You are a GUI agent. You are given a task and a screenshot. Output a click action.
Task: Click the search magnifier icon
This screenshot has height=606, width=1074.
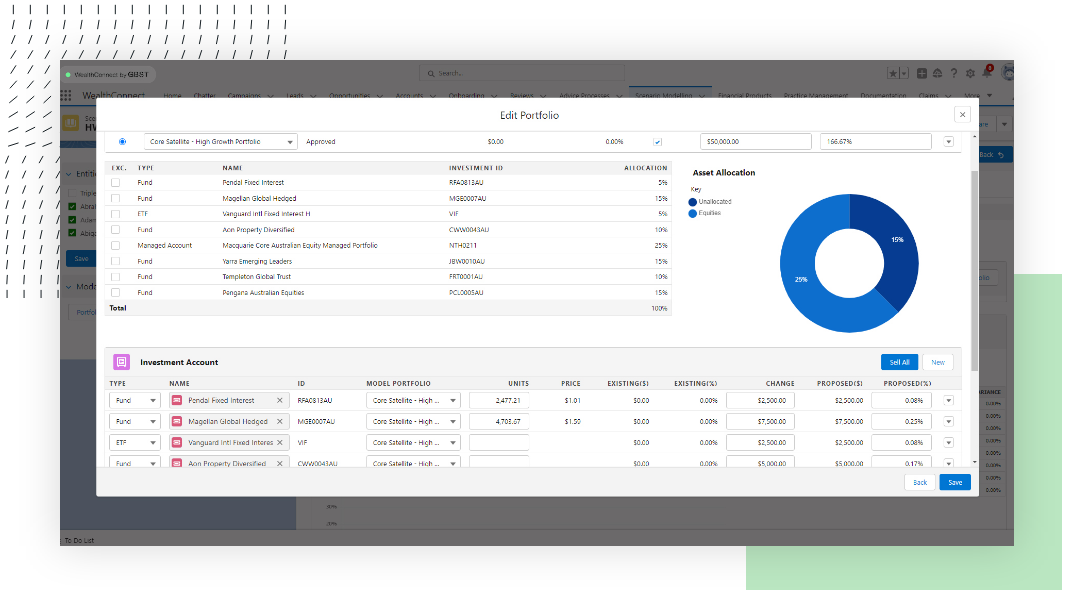(431, 73)
